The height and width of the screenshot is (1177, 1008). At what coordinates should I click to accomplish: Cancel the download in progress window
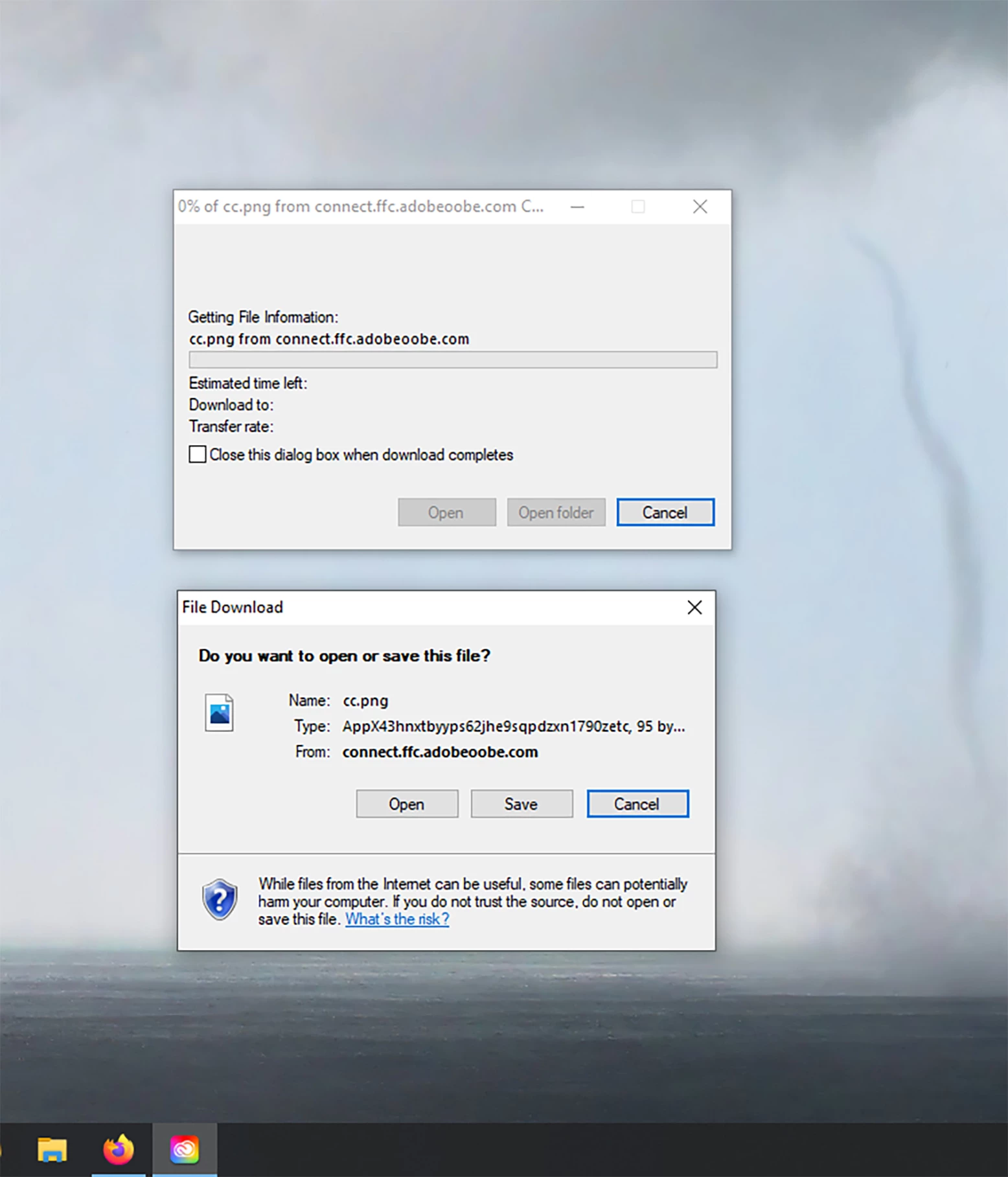tap(665, 512)
